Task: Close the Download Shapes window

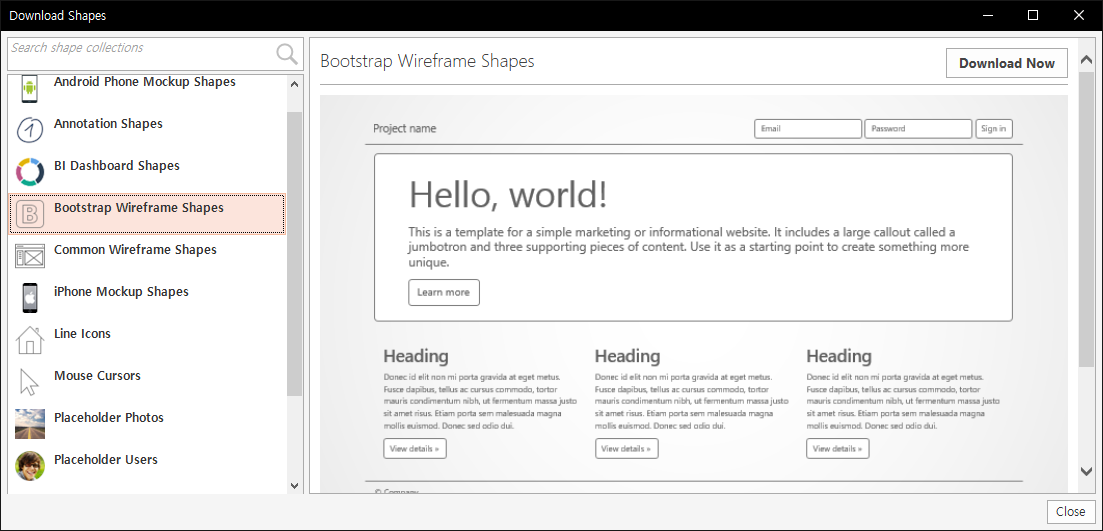Action: click(x=1079, y=15)
